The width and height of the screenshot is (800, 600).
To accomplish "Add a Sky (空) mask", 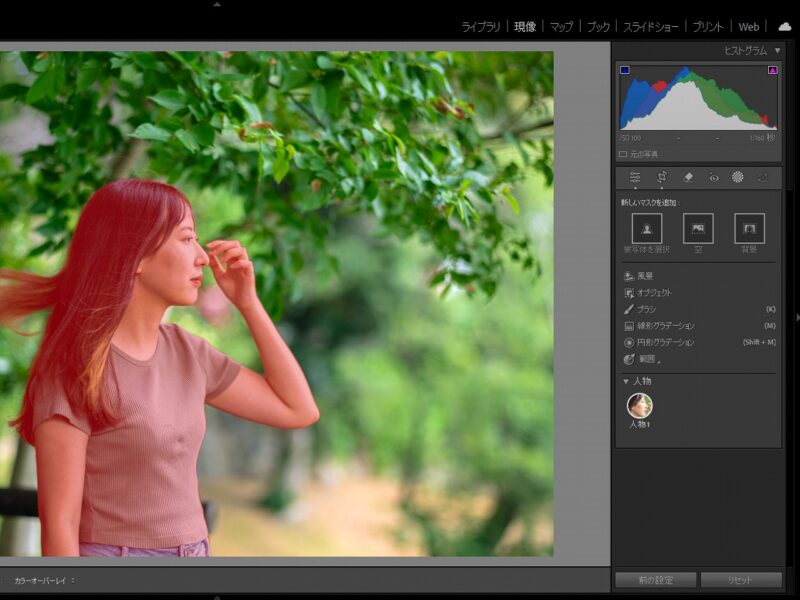I will click(x=698, y=228).
